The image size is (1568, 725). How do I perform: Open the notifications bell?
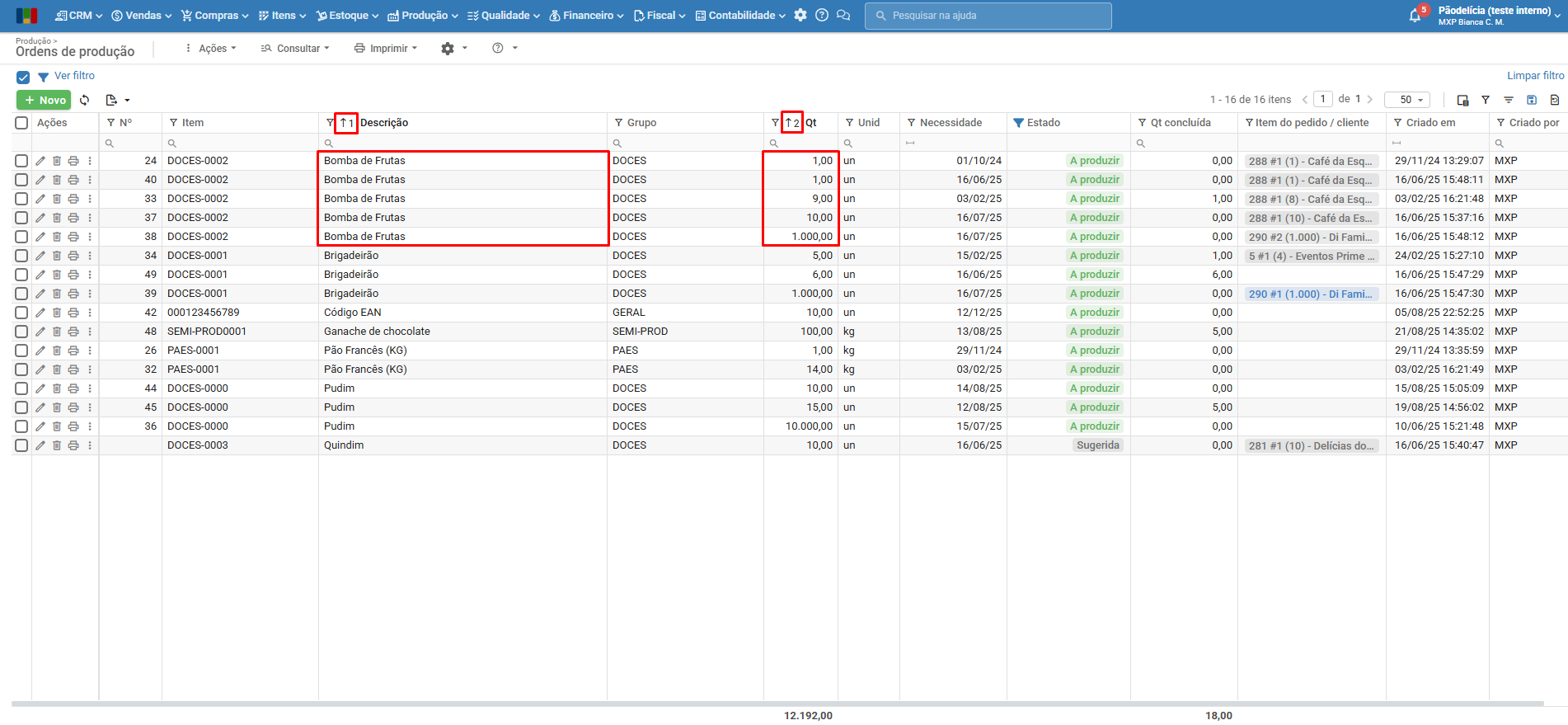click(1415, 16)
